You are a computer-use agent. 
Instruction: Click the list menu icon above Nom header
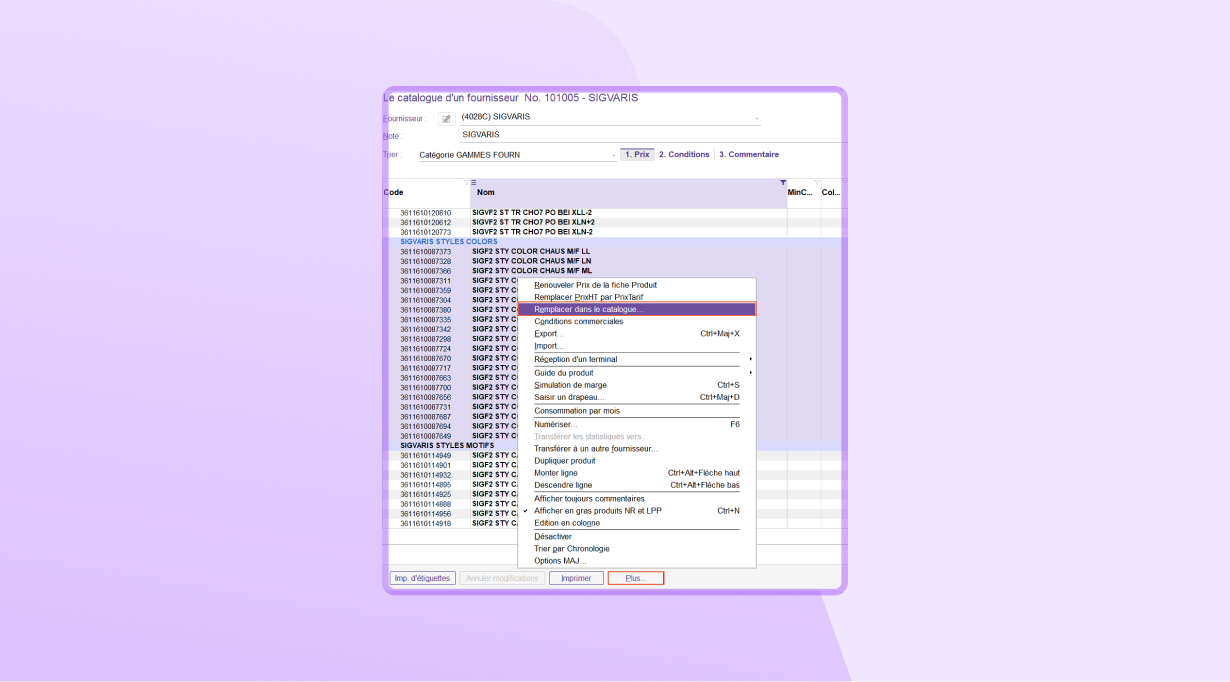coord(474,183)
